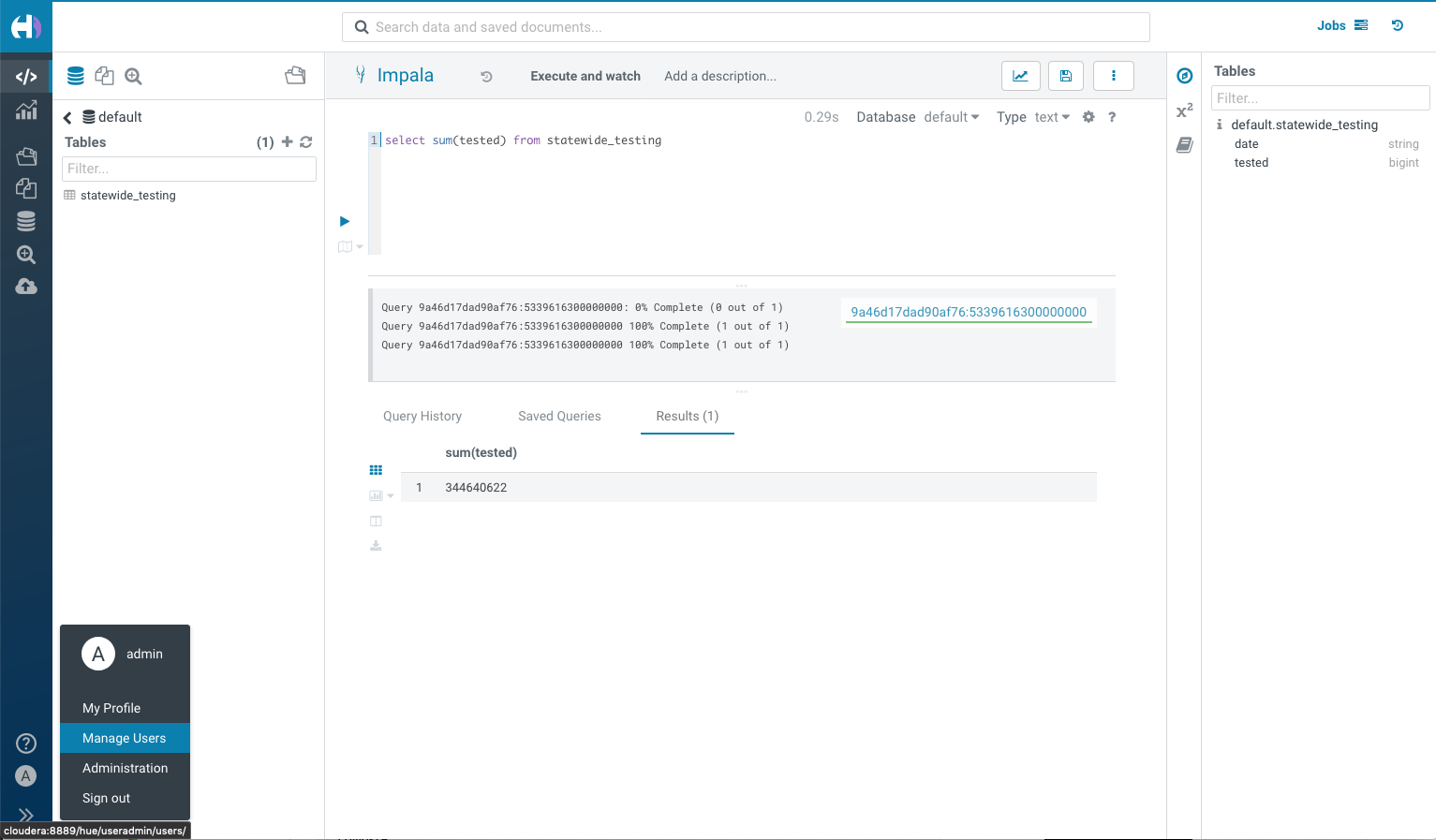Open the Importer cloud upload icon
The image size is (1436, 840).
[26, 286]
